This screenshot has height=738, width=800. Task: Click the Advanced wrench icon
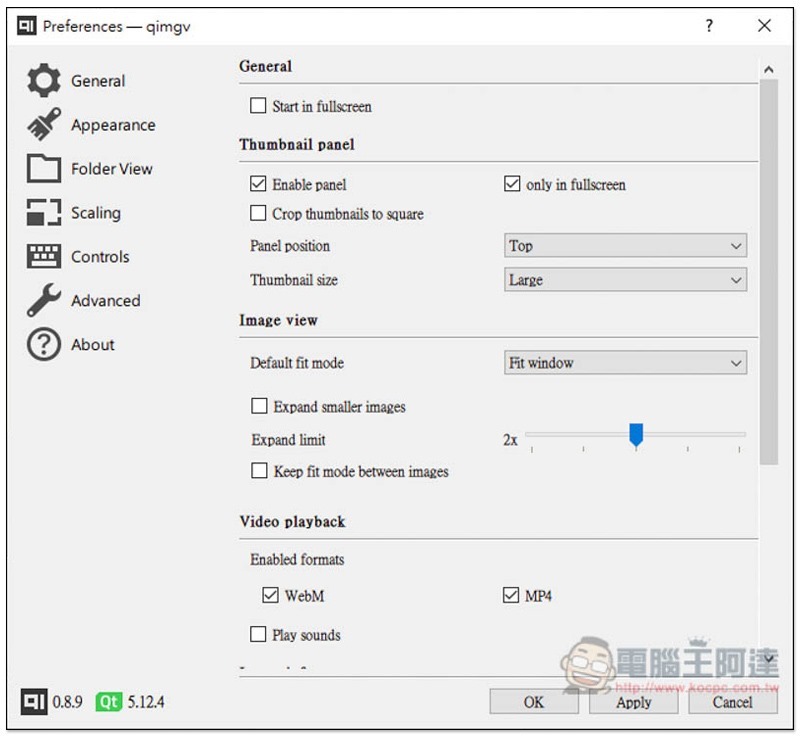(x=43, y=300)
